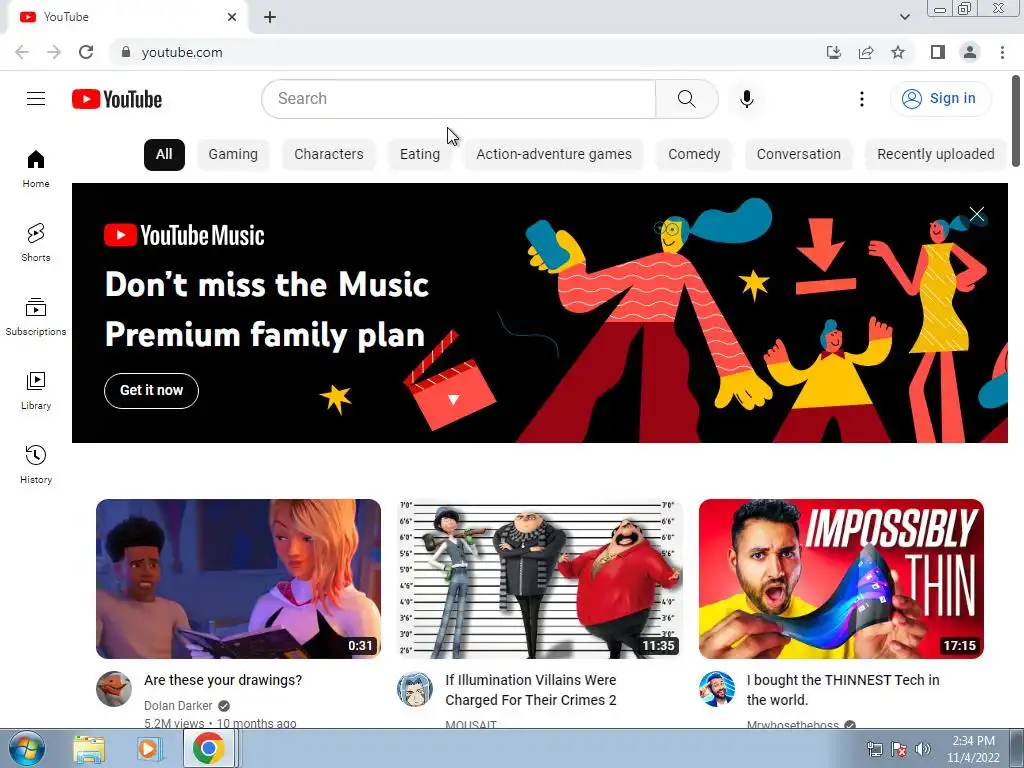Open Shorts from sidebar
1024x768 pixels.
pyautogui.click(x=36, y=242)
